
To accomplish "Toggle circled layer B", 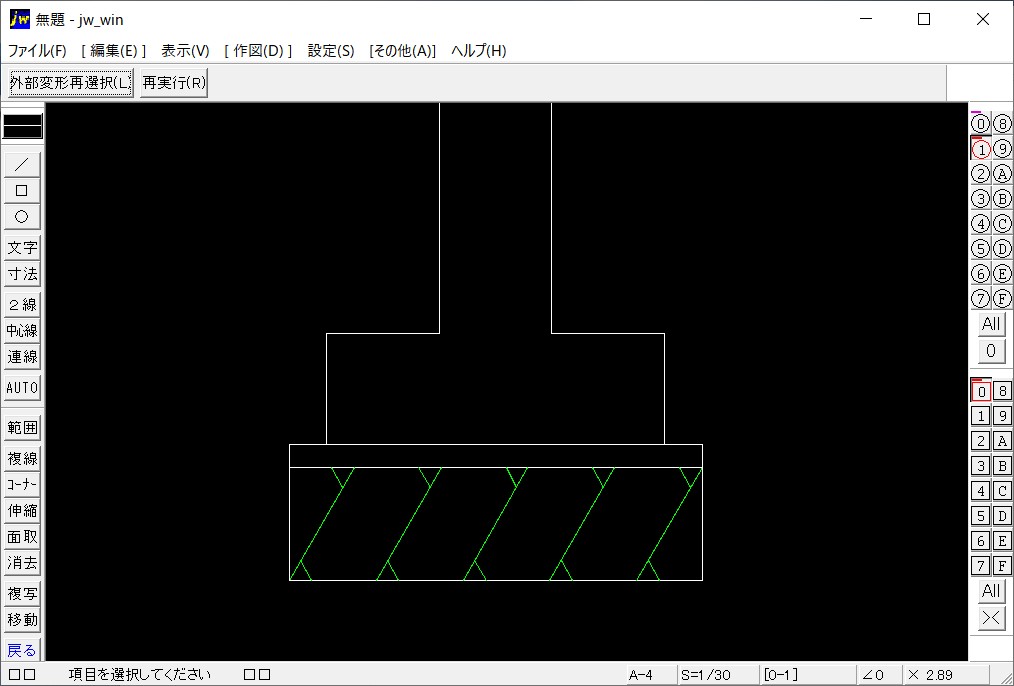I will point(1002,198).
